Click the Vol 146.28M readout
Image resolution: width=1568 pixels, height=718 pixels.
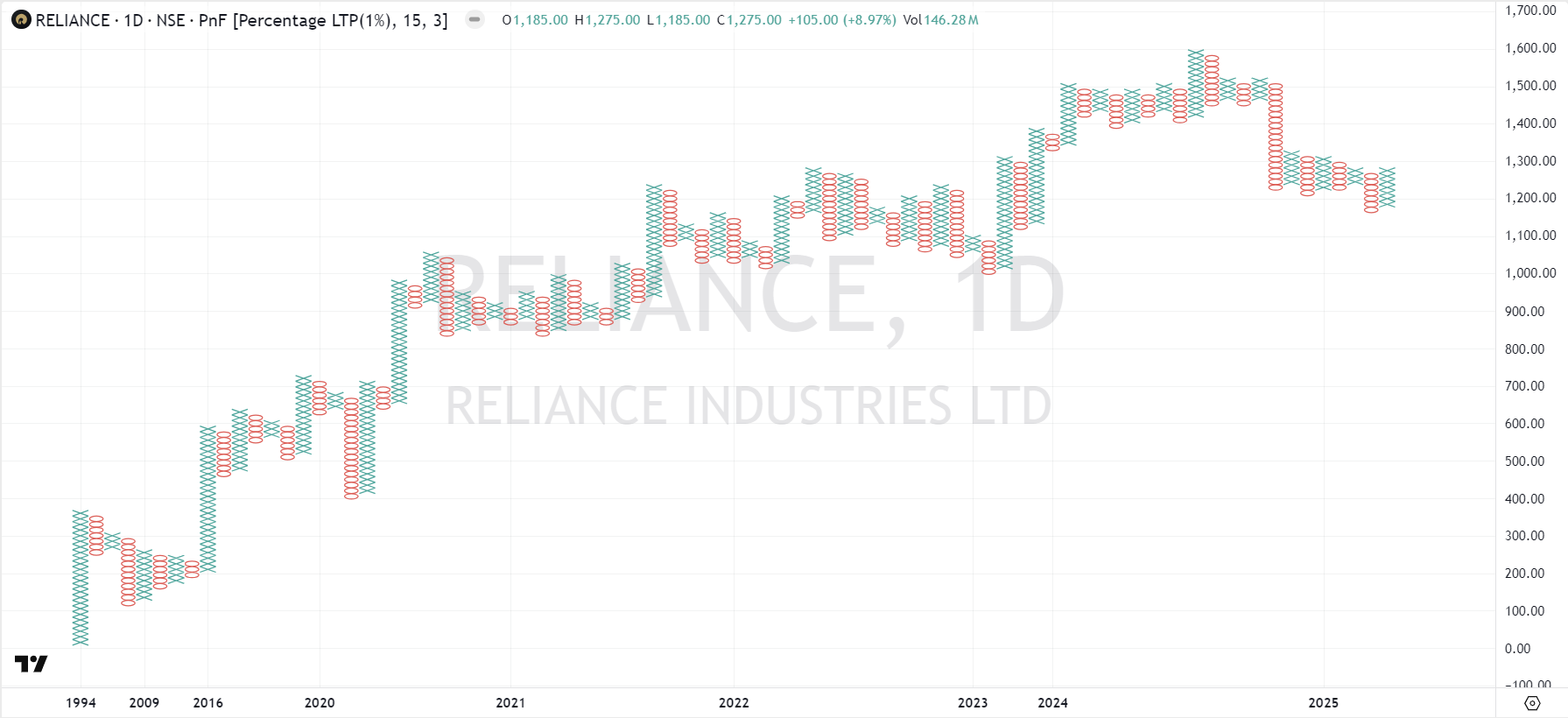[941, 20]
